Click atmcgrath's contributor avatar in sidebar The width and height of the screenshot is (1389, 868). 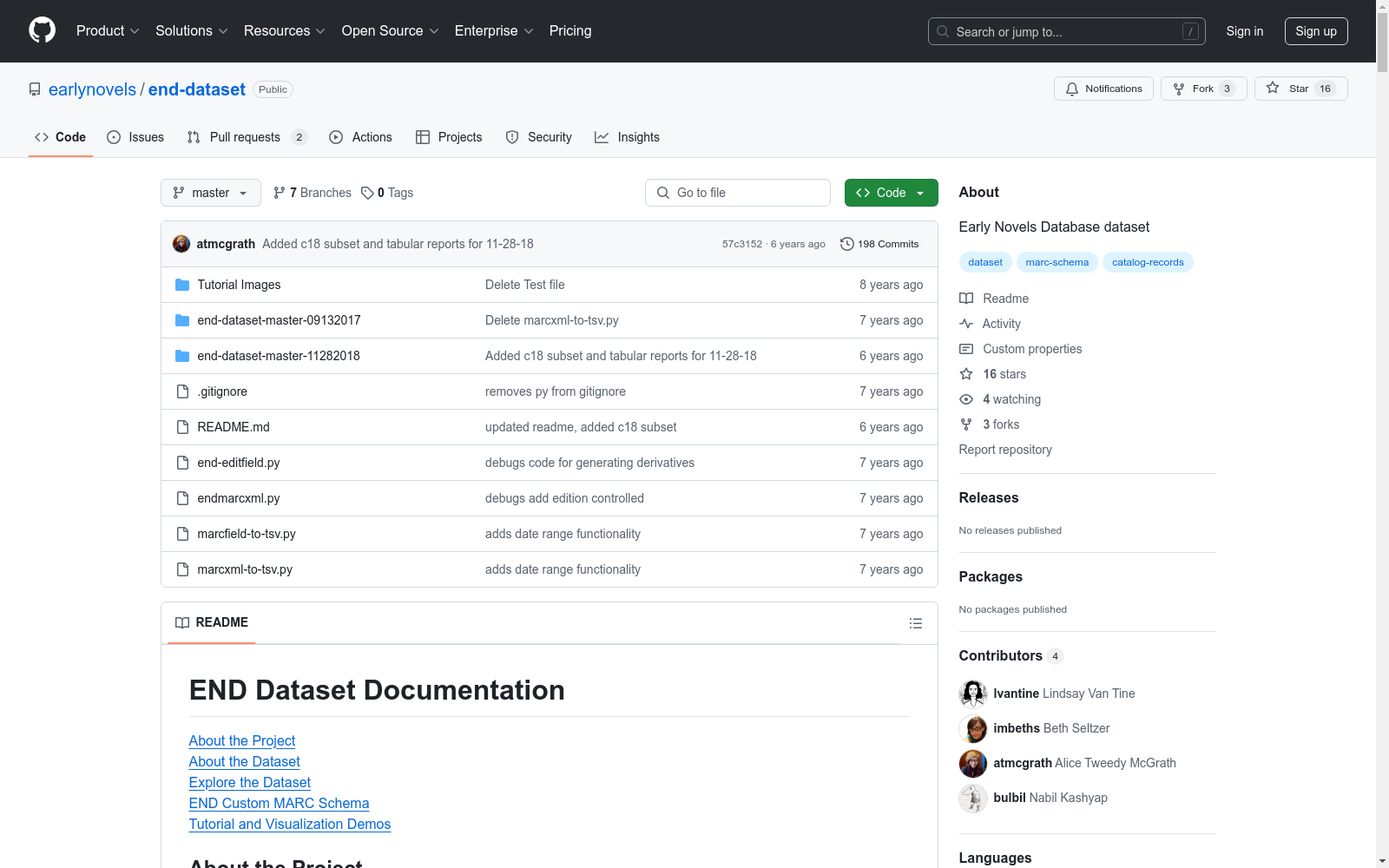click(973, 763)
